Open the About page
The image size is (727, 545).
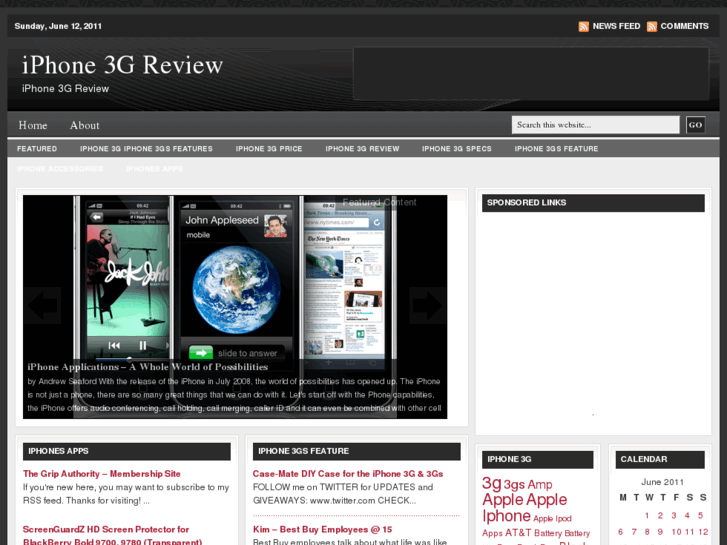point(84,125)
